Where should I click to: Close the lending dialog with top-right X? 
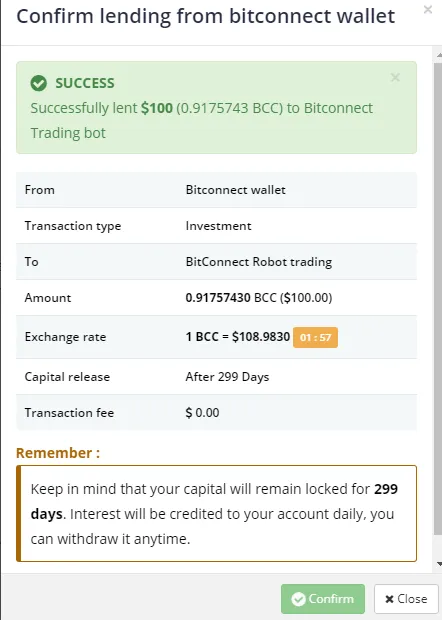(x=428, y=9)
